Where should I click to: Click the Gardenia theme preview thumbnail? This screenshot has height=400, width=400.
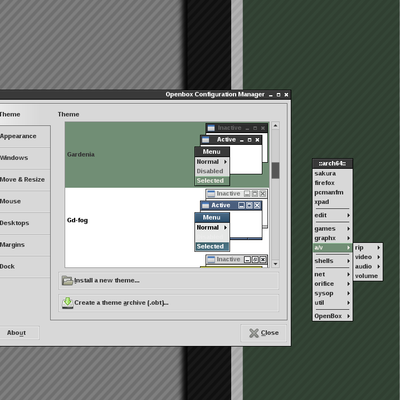pos(232,155)
